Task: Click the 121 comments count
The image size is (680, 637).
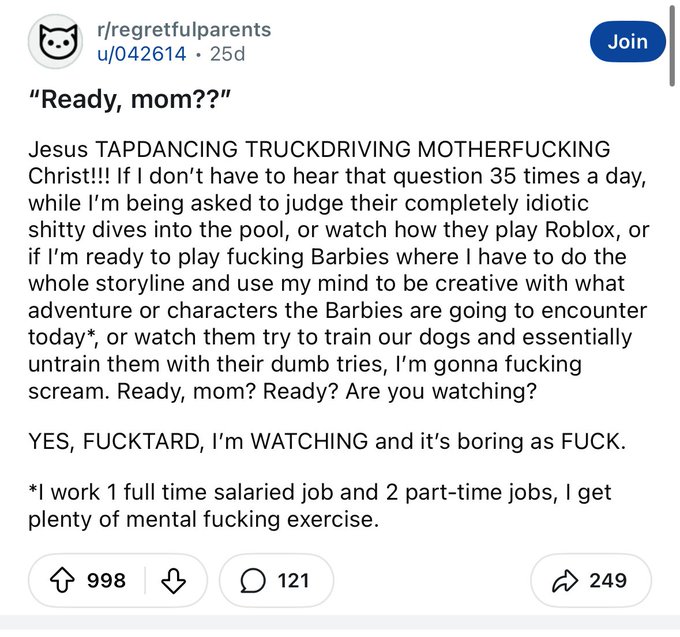Action: pos(293,580)
